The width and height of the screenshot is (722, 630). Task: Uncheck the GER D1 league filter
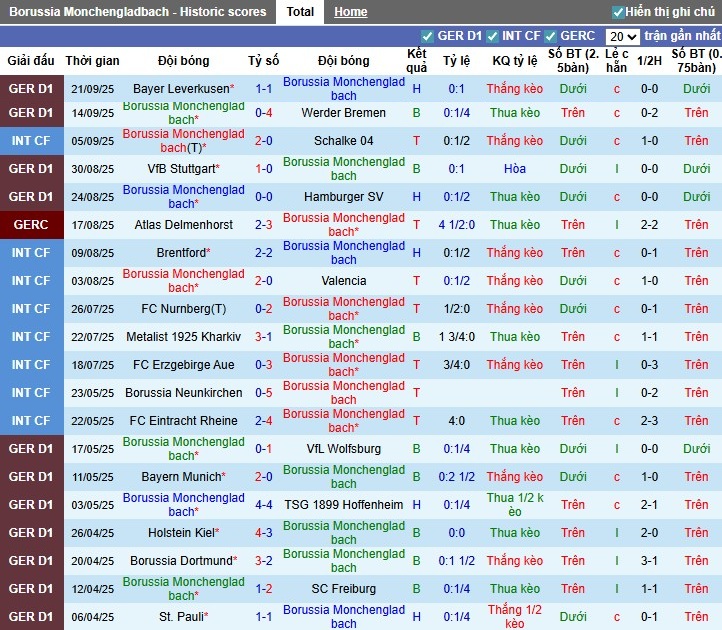tap(428, 36)
